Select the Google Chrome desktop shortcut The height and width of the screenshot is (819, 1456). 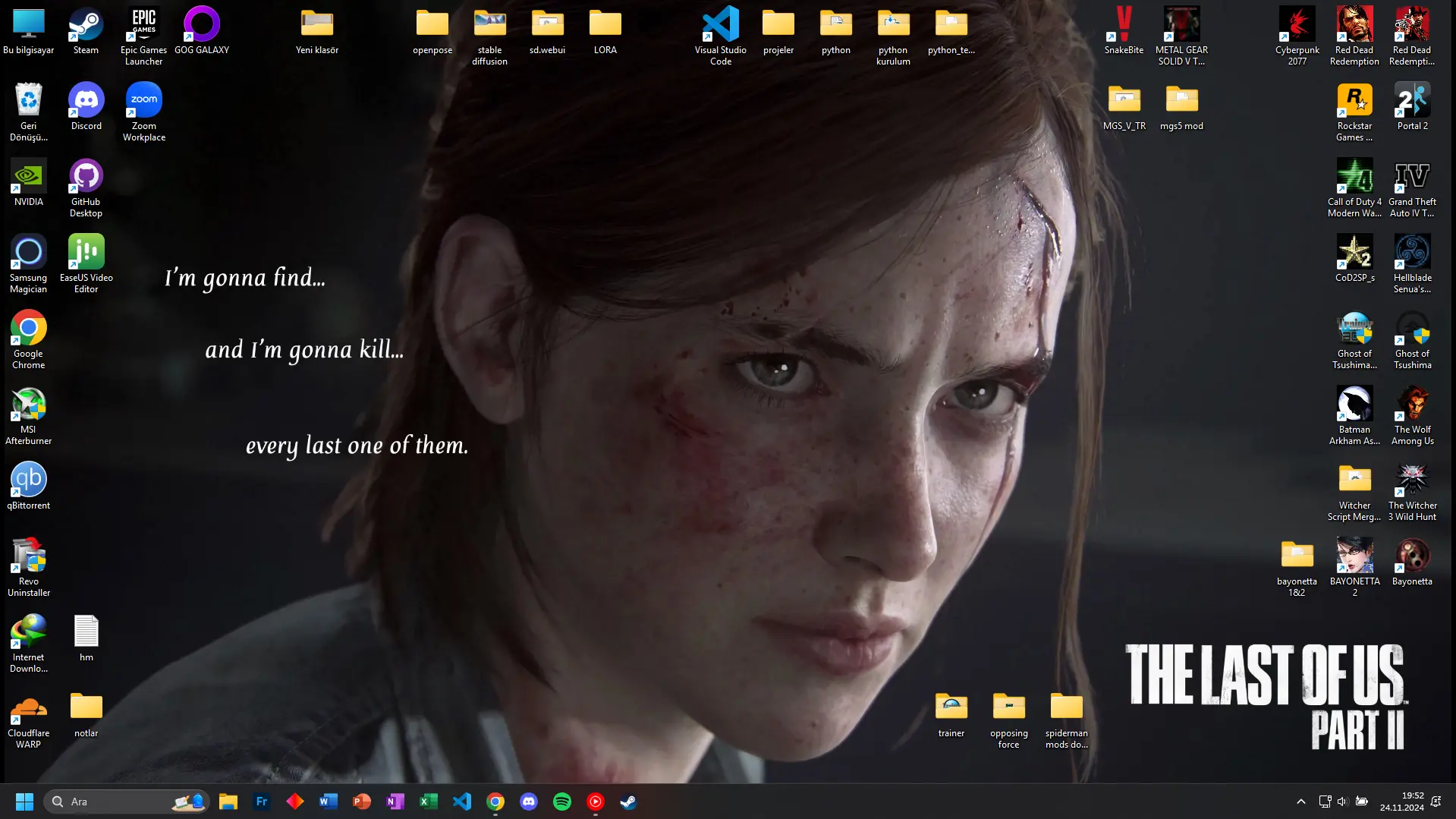28,340
